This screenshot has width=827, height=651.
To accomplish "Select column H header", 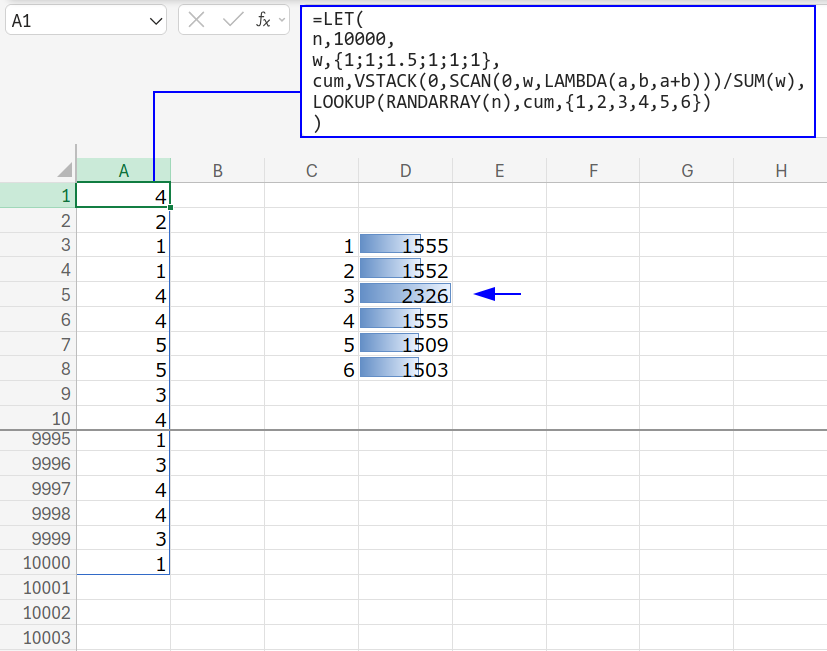I will 781,171.
